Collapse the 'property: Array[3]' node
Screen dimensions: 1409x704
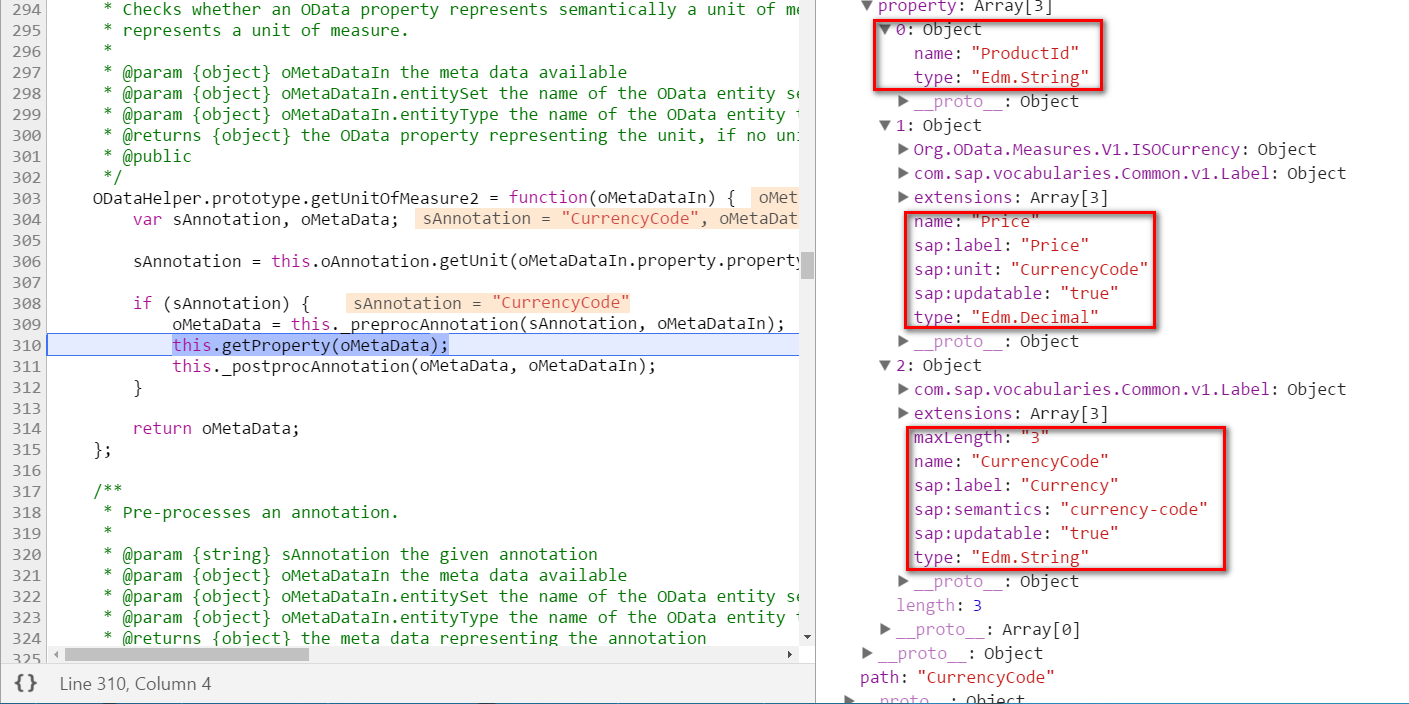[867, 6]
